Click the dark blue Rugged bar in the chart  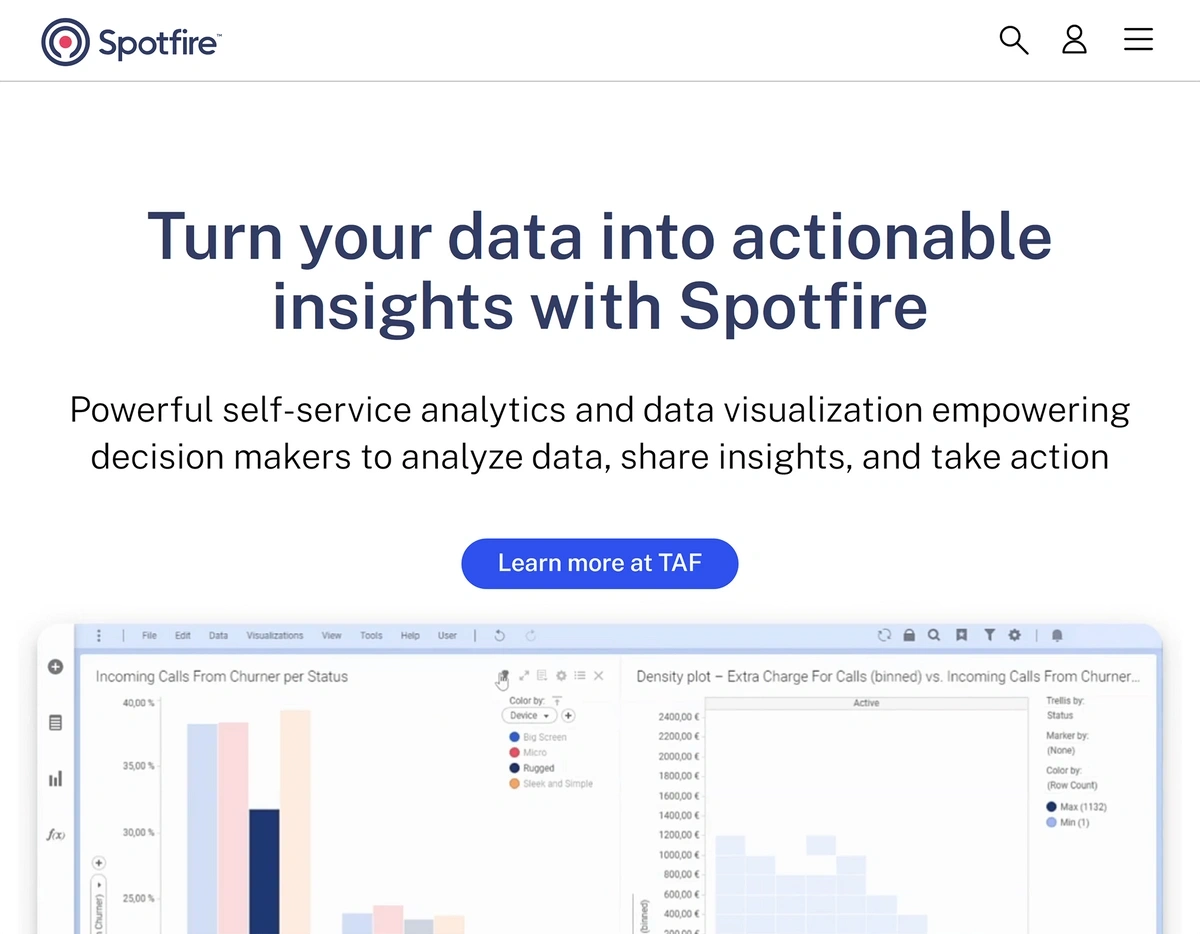[x=264, y=870]
